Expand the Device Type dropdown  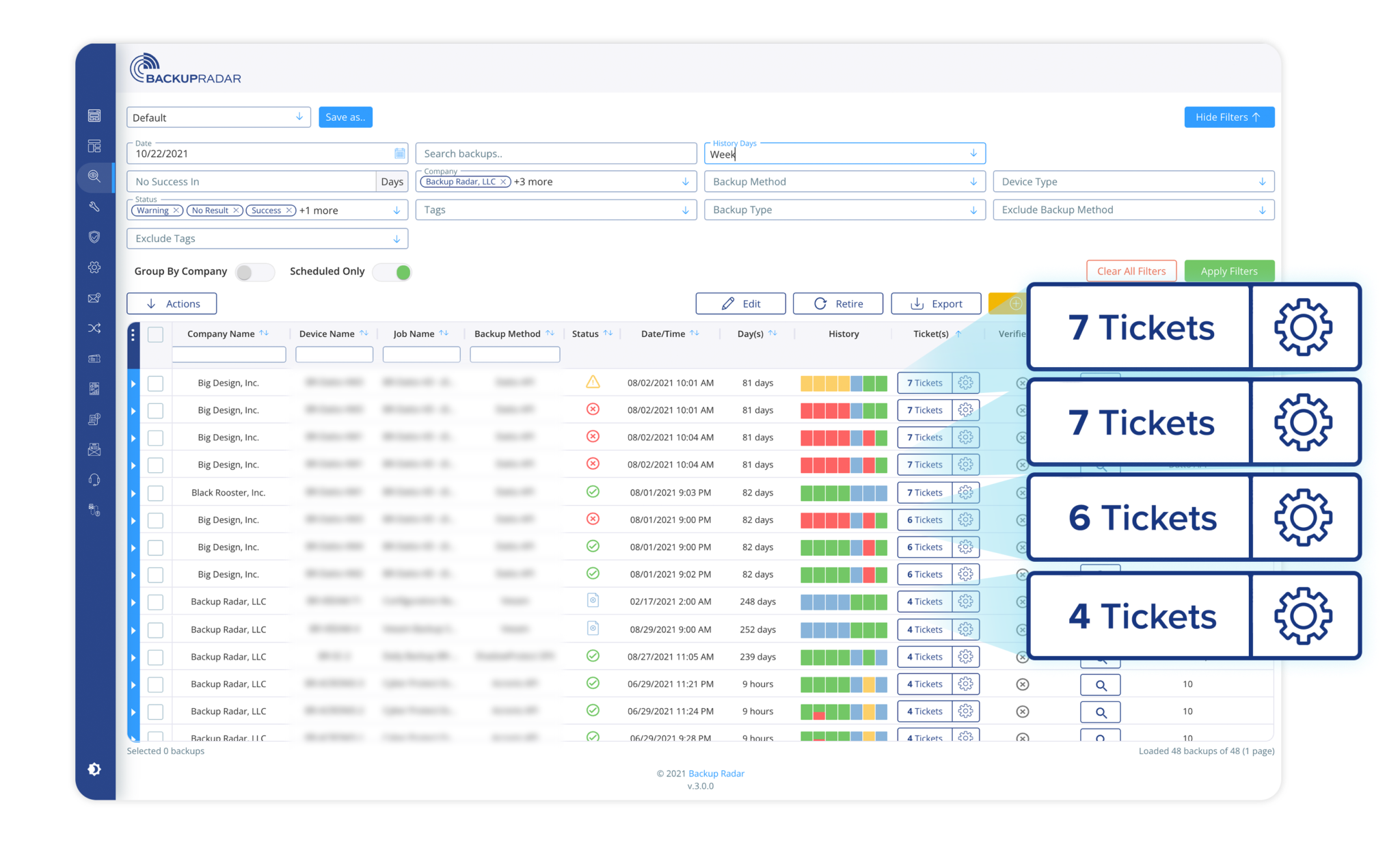tap(1133, 182)
